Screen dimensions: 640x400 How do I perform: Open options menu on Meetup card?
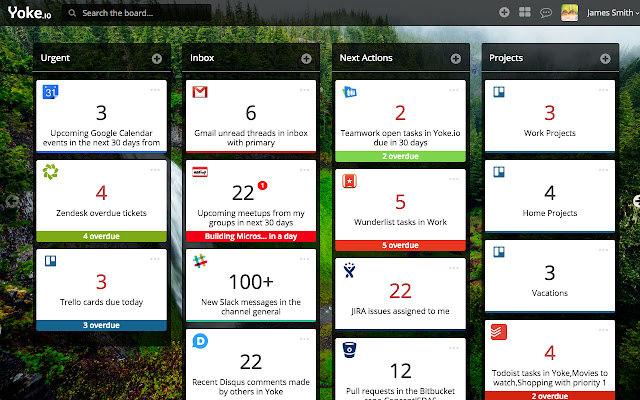pos(304,170)
